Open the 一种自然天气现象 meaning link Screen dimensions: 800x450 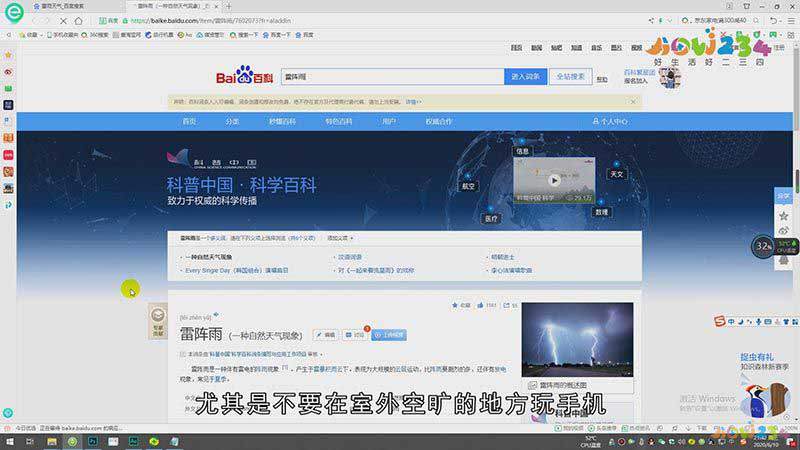(209, 257)
